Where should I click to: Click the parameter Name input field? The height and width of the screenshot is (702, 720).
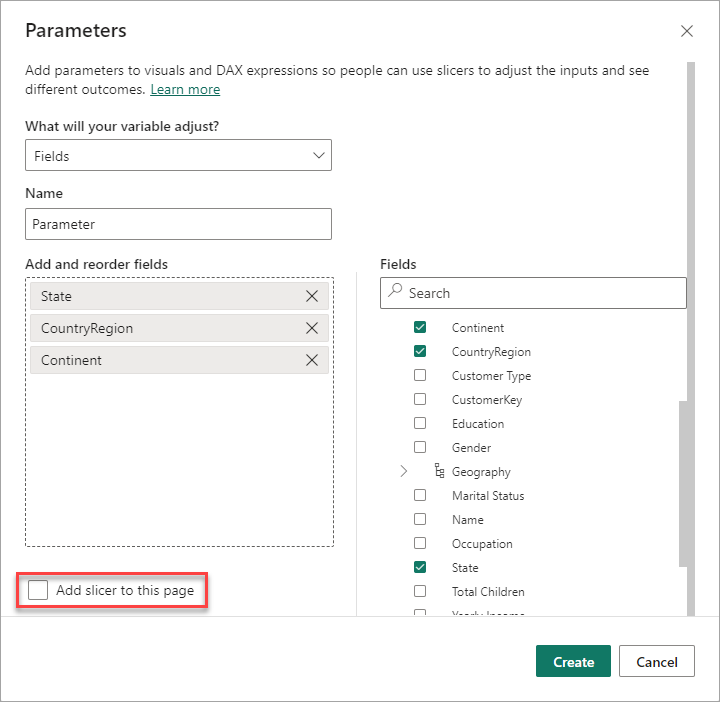click(x=178, y=224)
